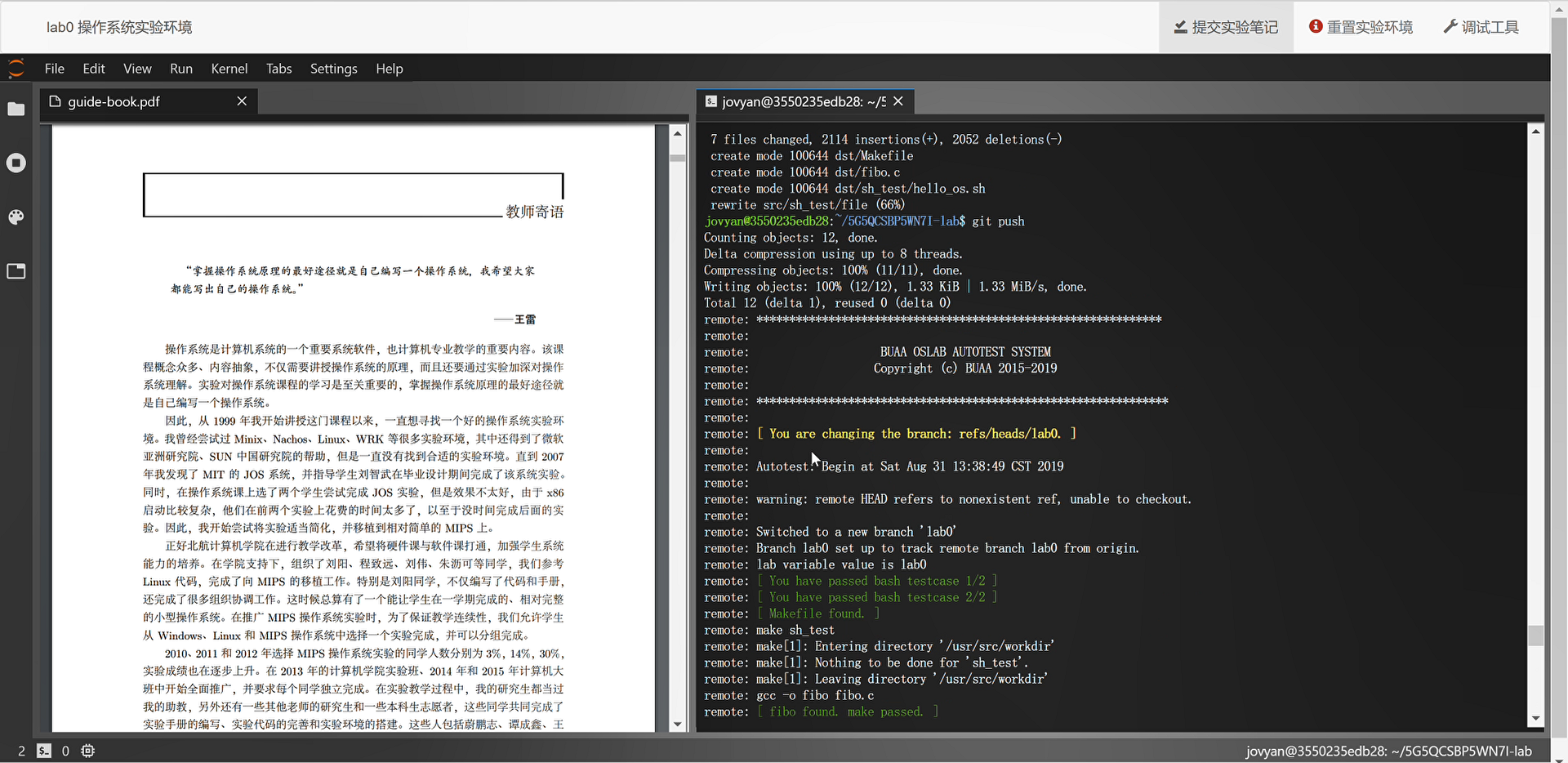Click PDF viewer scroll down arrow
1568x763 pixels.
(678, 724)
